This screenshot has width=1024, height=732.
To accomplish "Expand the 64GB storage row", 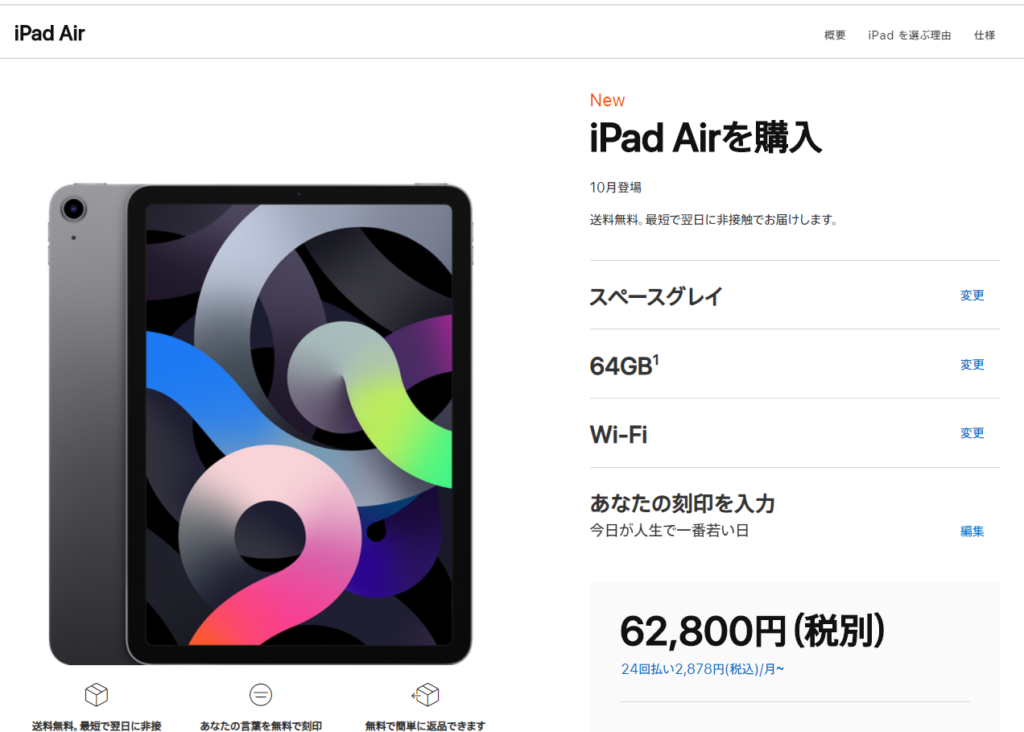I will pos(795,364).
